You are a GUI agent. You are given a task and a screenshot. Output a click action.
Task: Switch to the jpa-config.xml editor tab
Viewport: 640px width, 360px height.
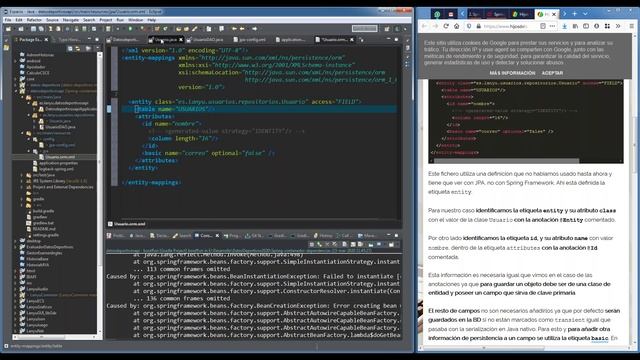tap(250, 40)
